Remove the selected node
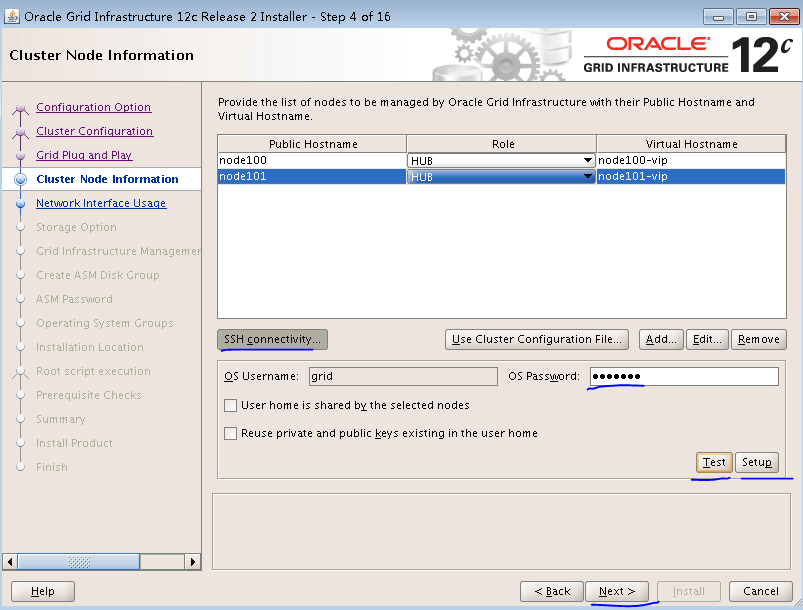Viewport: 803px width, 610px height. 759,340
